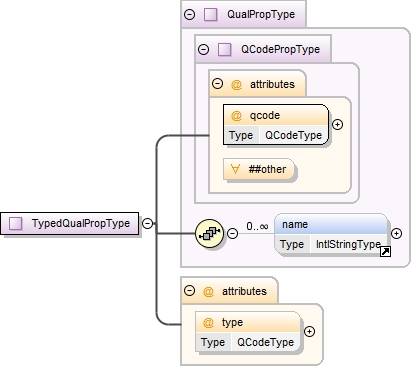Click the TypedQualPropType square icon
The width and height of the screenshot is (412, 367).
[15, 223]
